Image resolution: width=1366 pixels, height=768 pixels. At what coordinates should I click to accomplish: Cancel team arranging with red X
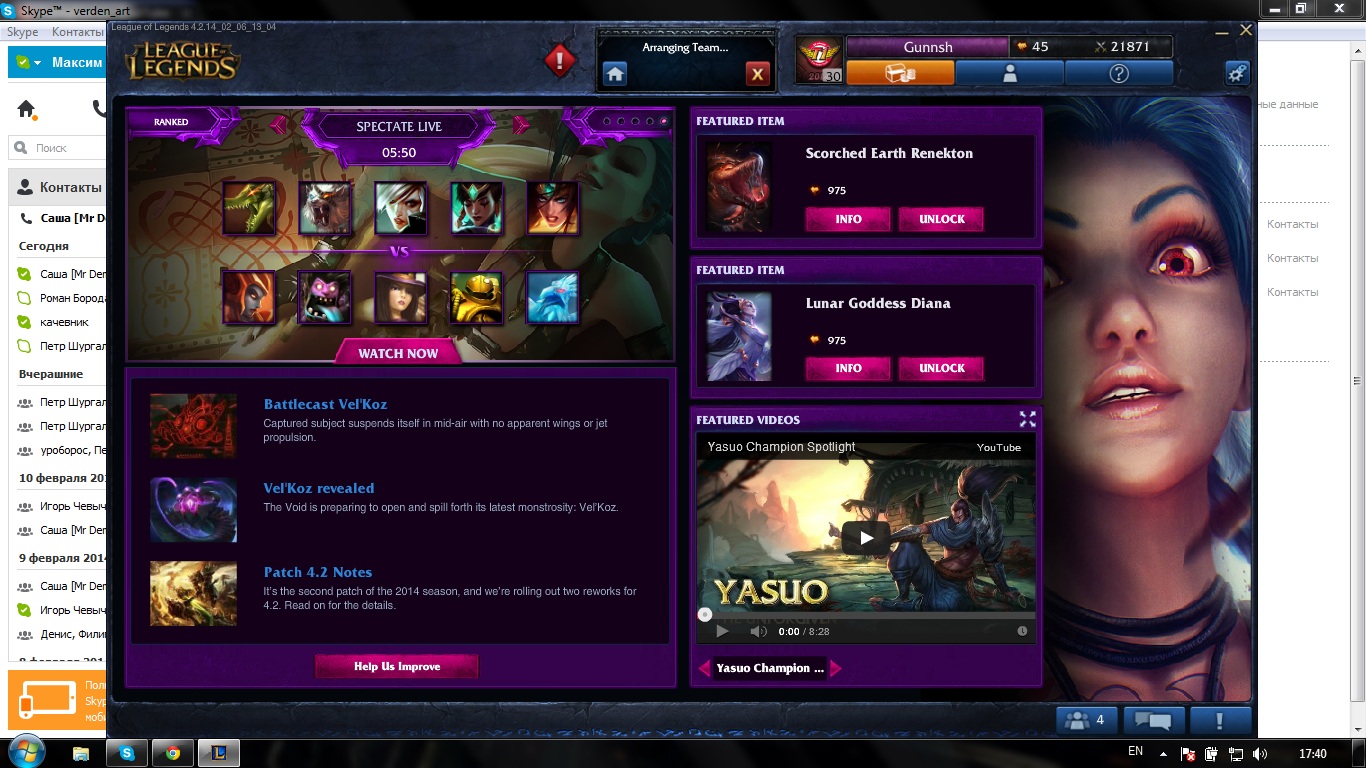point(757,74)
